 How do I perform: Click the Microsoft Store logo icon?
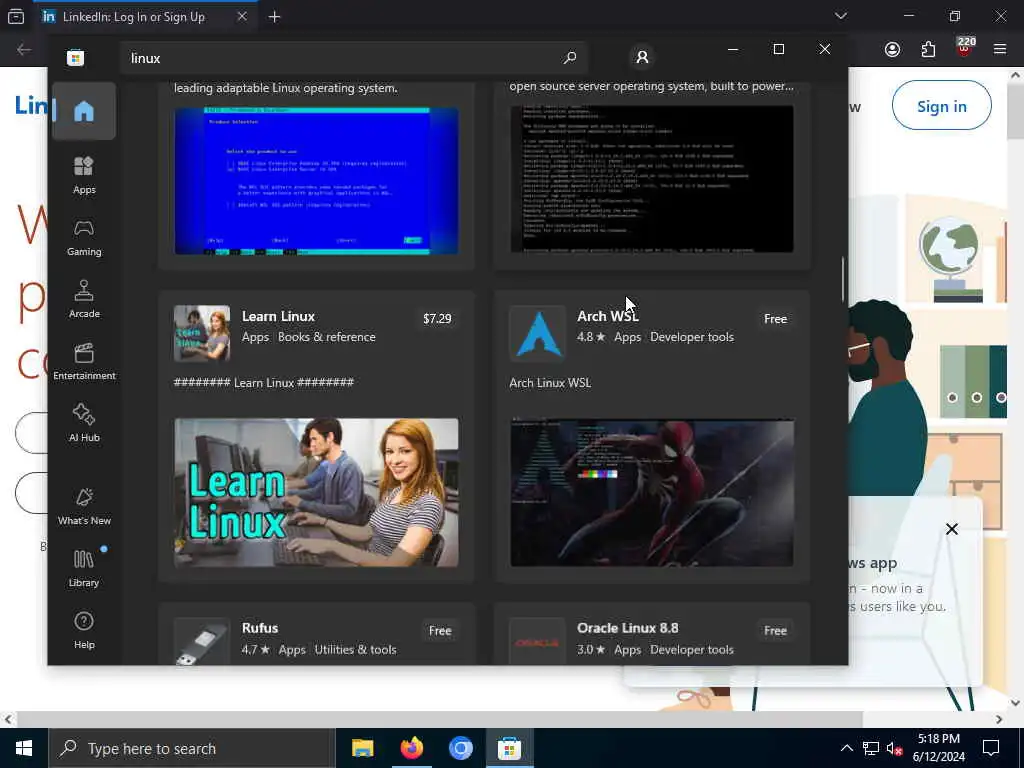click(75, 58)
